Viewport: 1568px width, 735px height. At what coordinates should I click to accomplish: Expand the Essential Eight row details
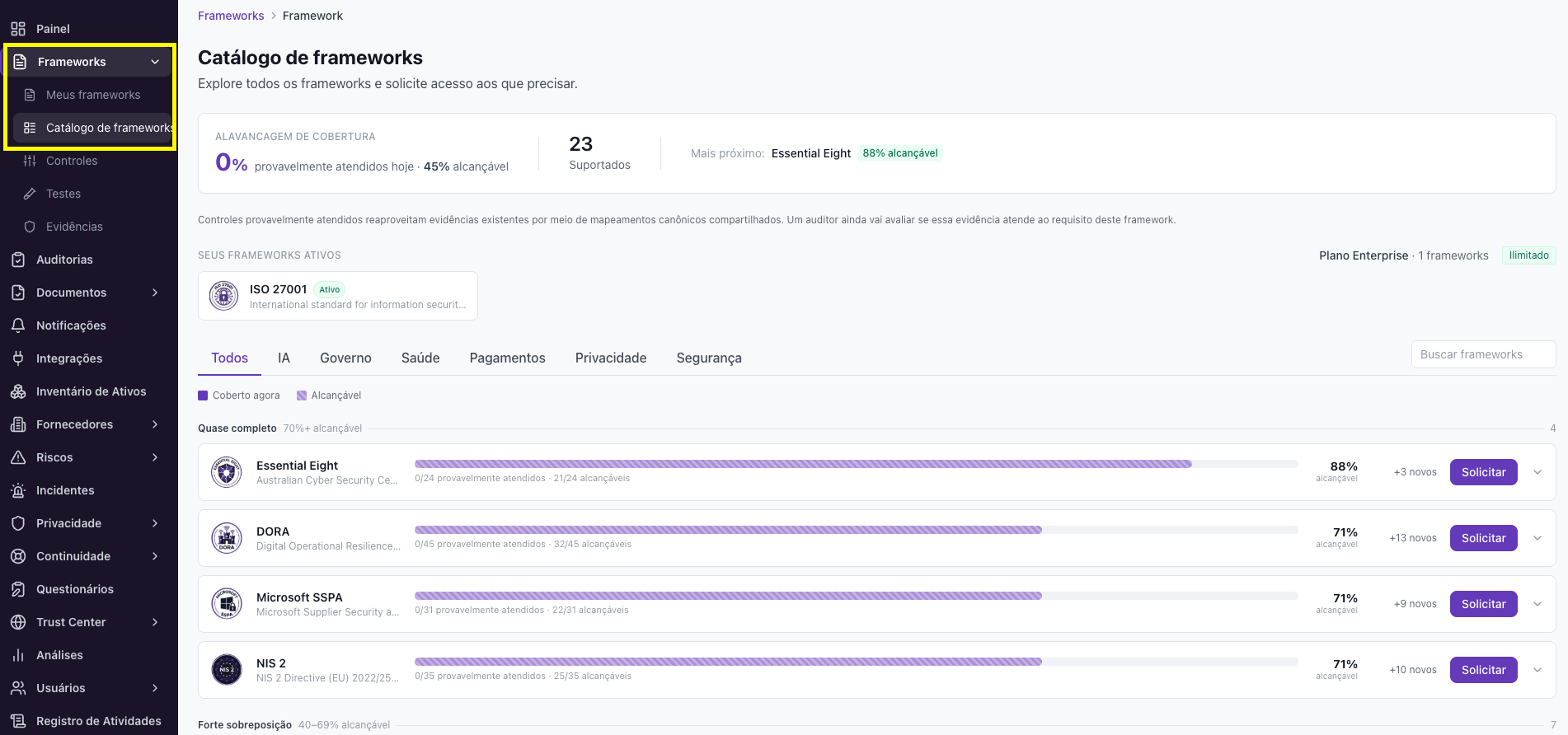pos(1537,472)
